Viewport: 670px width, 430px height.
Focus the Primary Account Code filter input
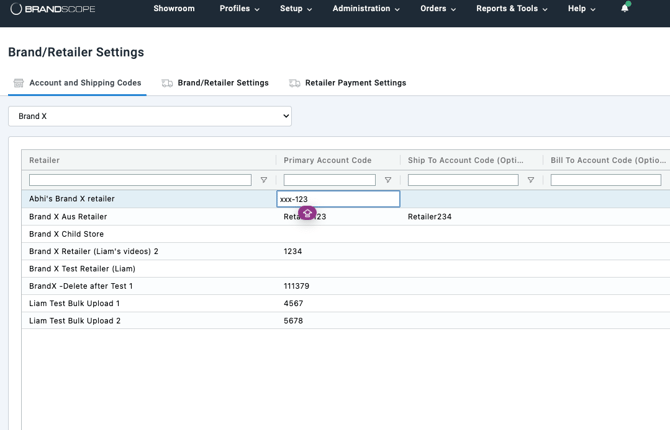coord(329,180)
